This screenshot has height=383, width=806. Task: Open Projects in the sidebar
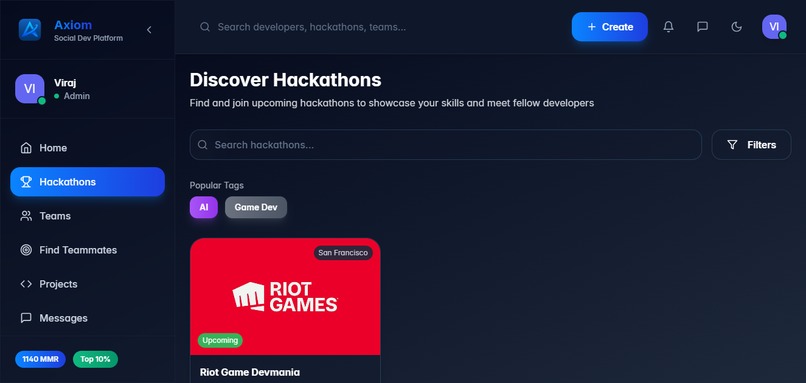tap(87, 284)
